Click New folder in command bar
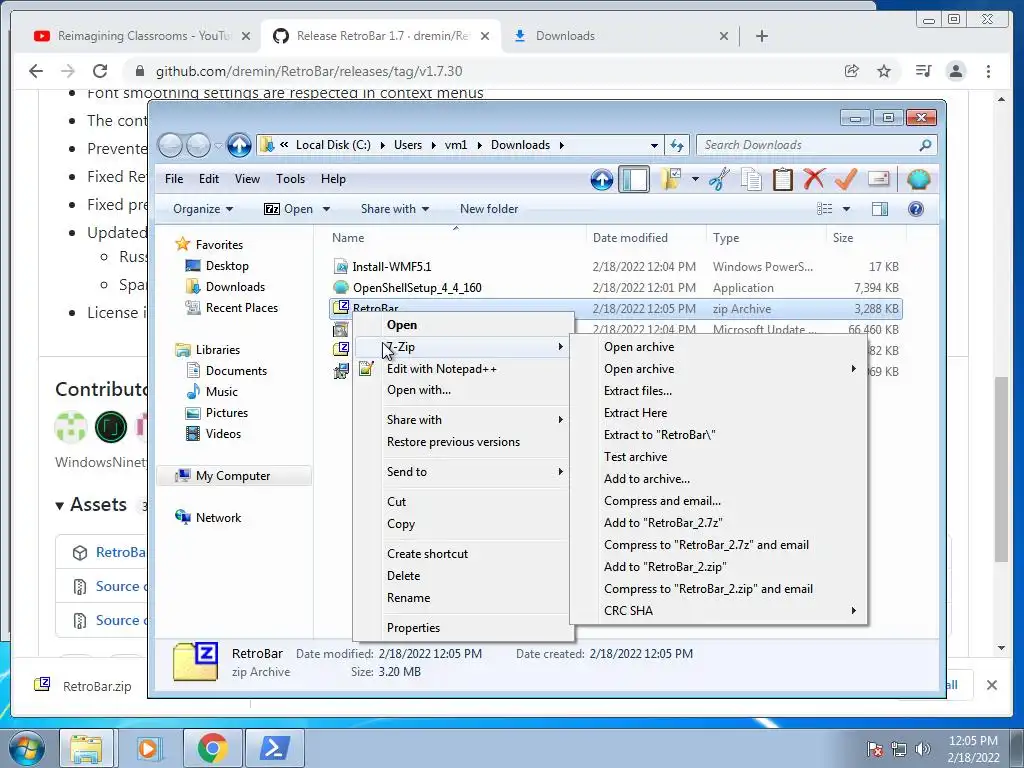The width and height of the screenshot is (1024, 768). pyautogui.click(x=488, y=209)
